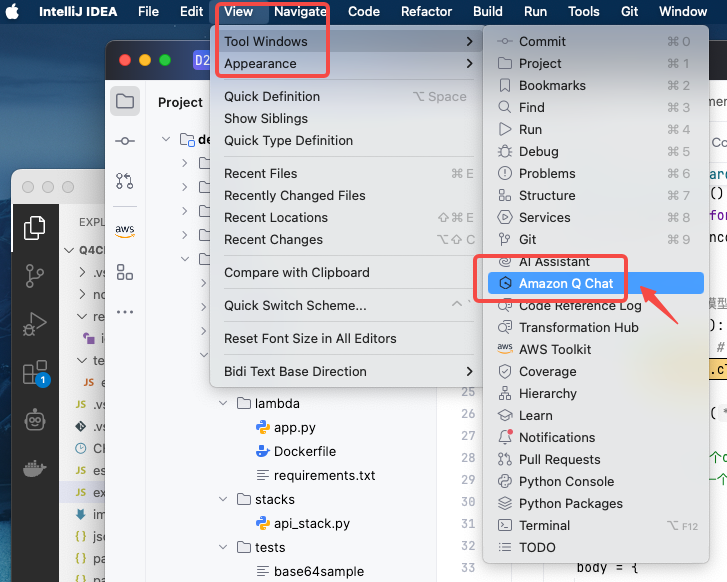
Task: Open VS Code Extensions icon
Action: click(x=36, y=373)
